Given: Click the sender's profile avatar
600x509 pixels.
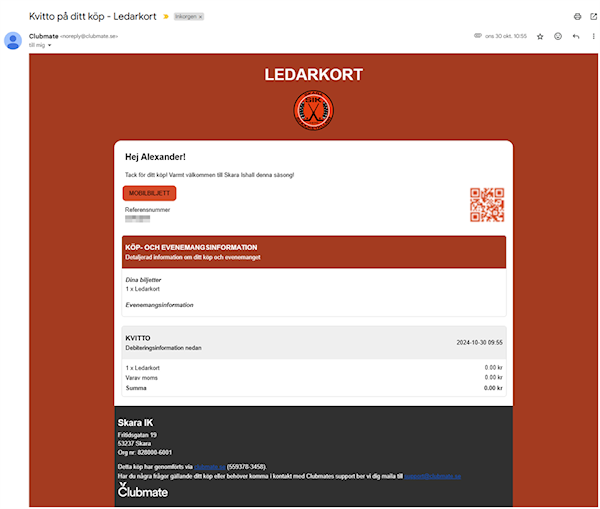Looking at the screenshot, I should click(x=13, y=40).
